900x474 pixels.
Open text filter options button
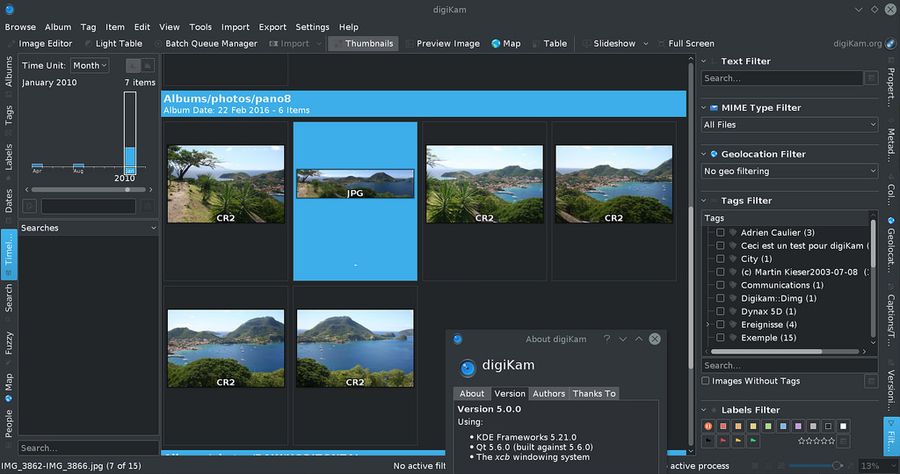click(x=871, y=78)
